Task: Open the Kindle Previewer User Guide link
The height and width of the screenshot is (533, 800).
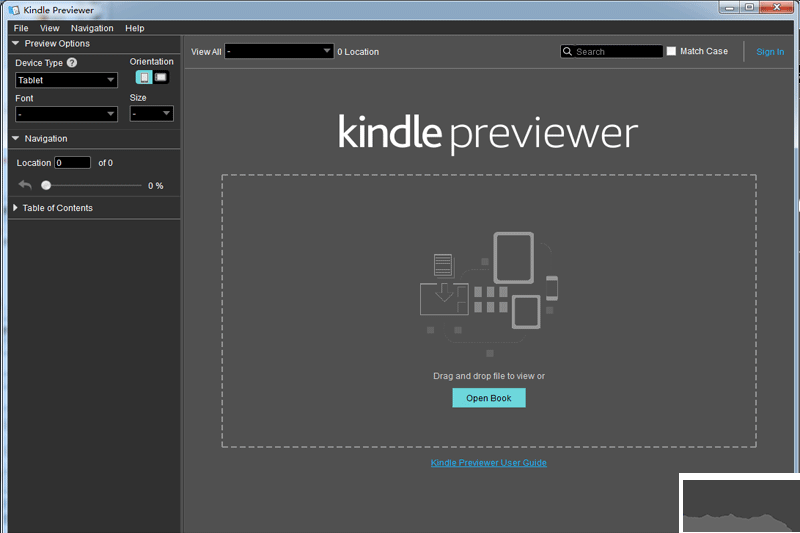Action: (x=489, y=463)
